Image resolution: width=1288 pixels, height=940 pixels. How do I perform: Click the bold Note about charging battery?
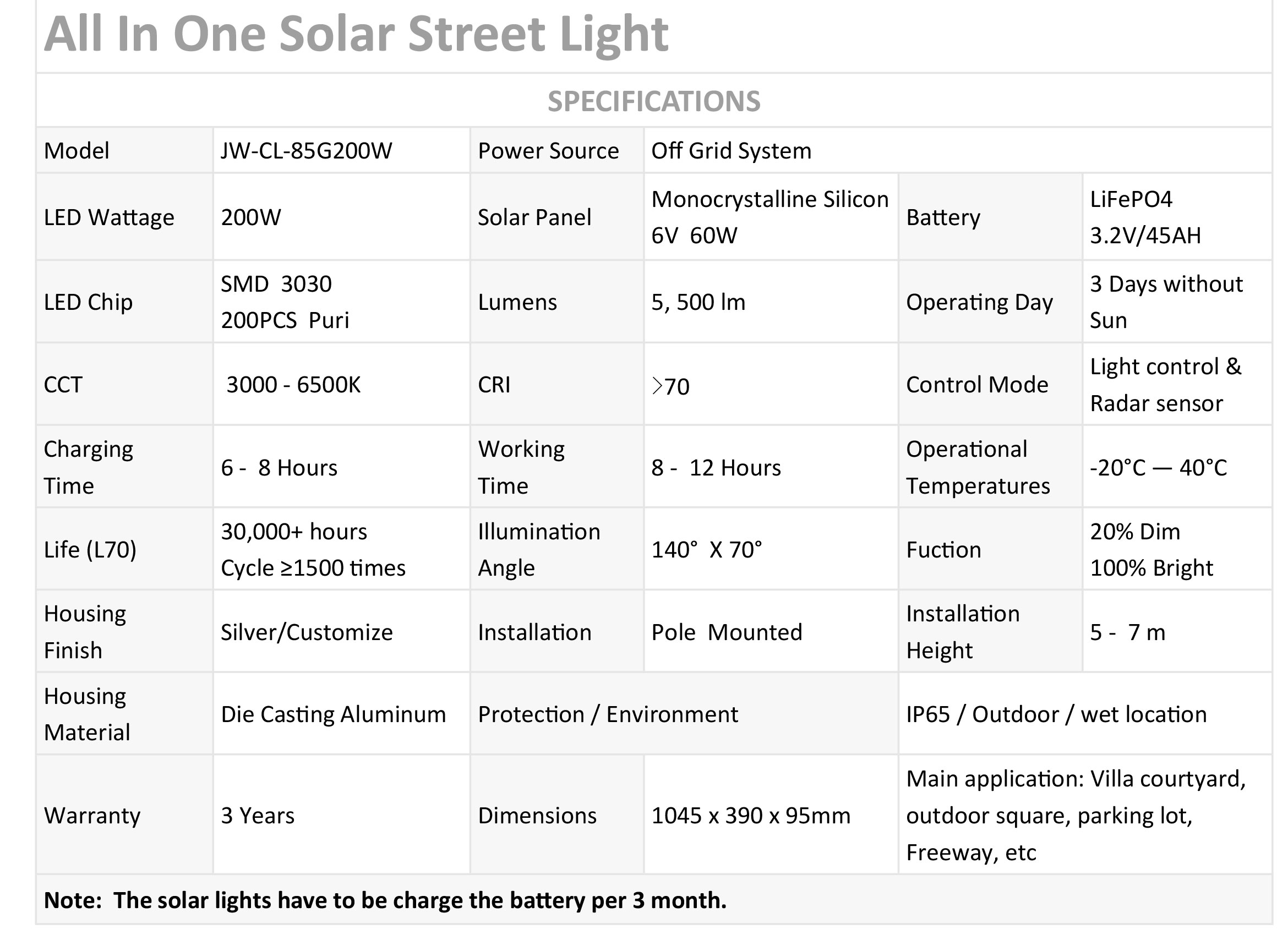tap(385, 900)
